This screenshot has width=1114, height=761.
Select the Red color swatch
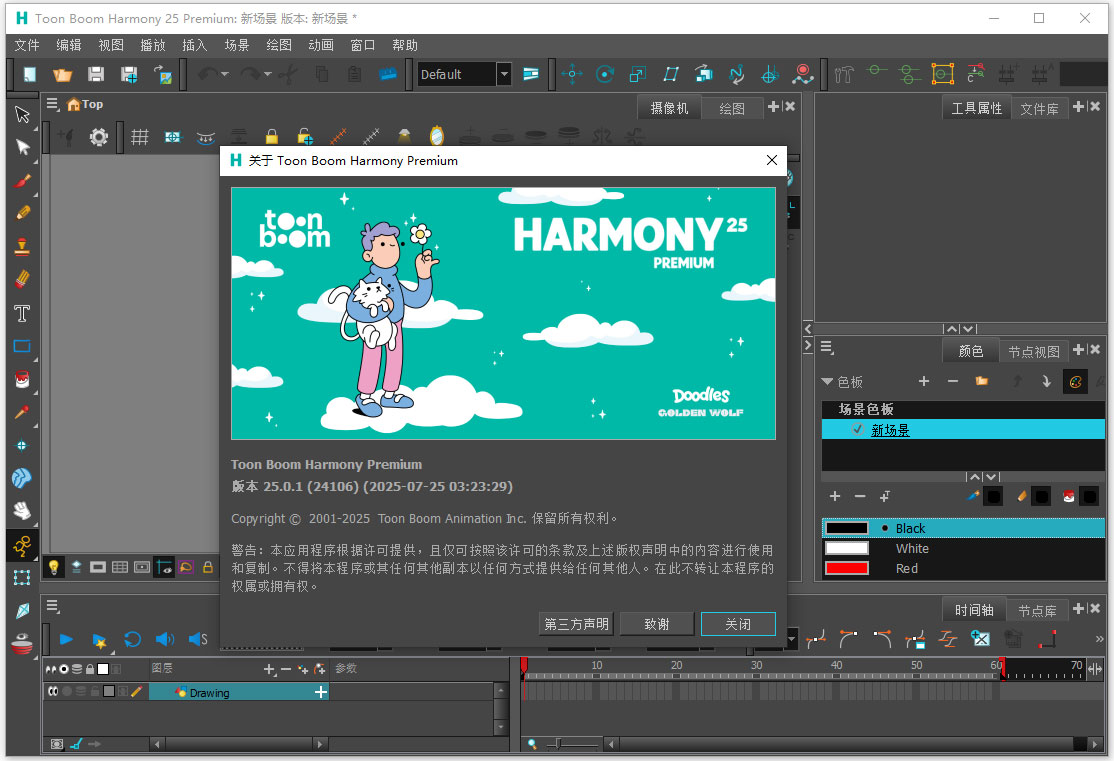[x=845, y=568]
